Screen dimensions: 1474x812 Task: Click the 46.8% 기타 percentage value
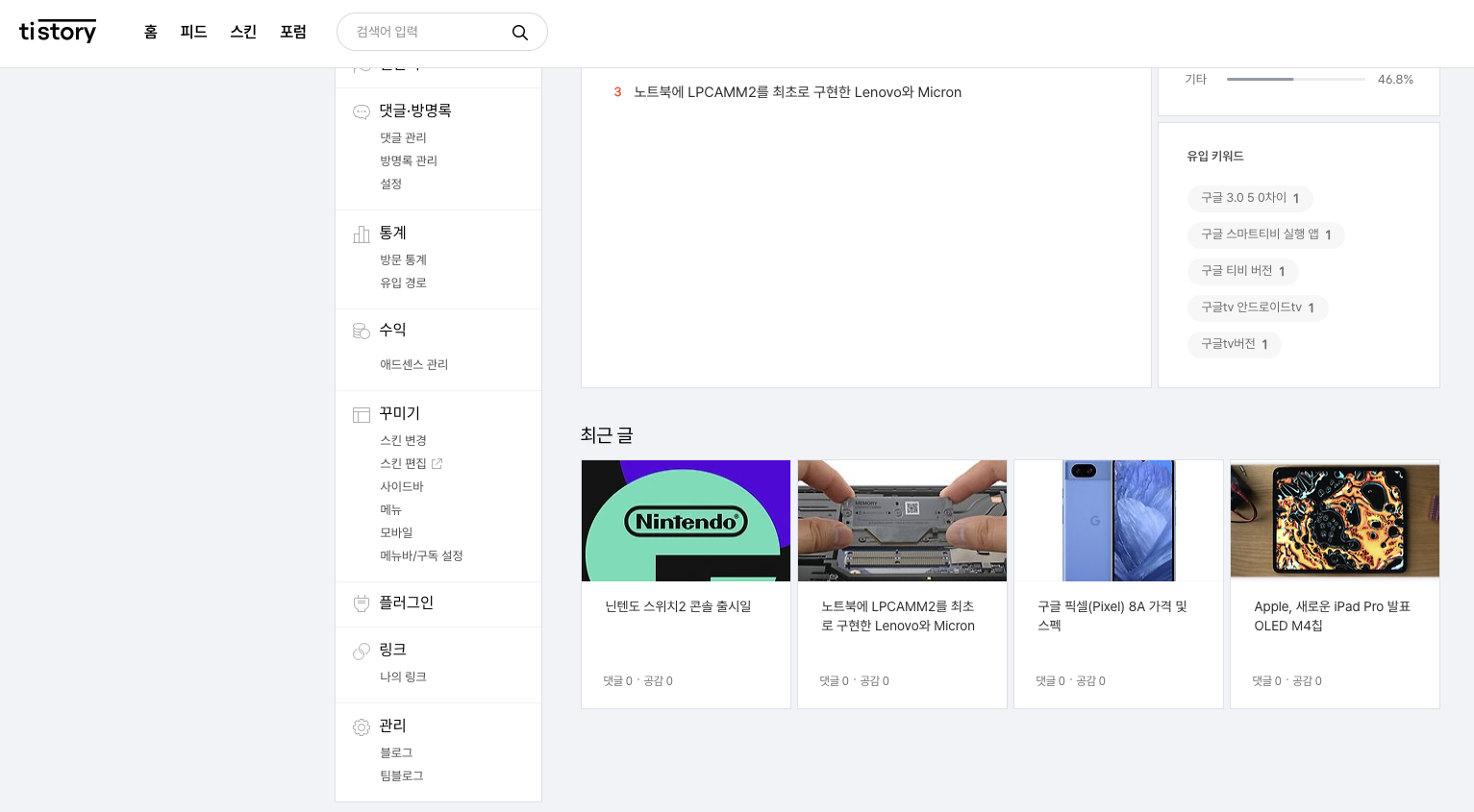pyautogui.click(x=1395, y=80)
